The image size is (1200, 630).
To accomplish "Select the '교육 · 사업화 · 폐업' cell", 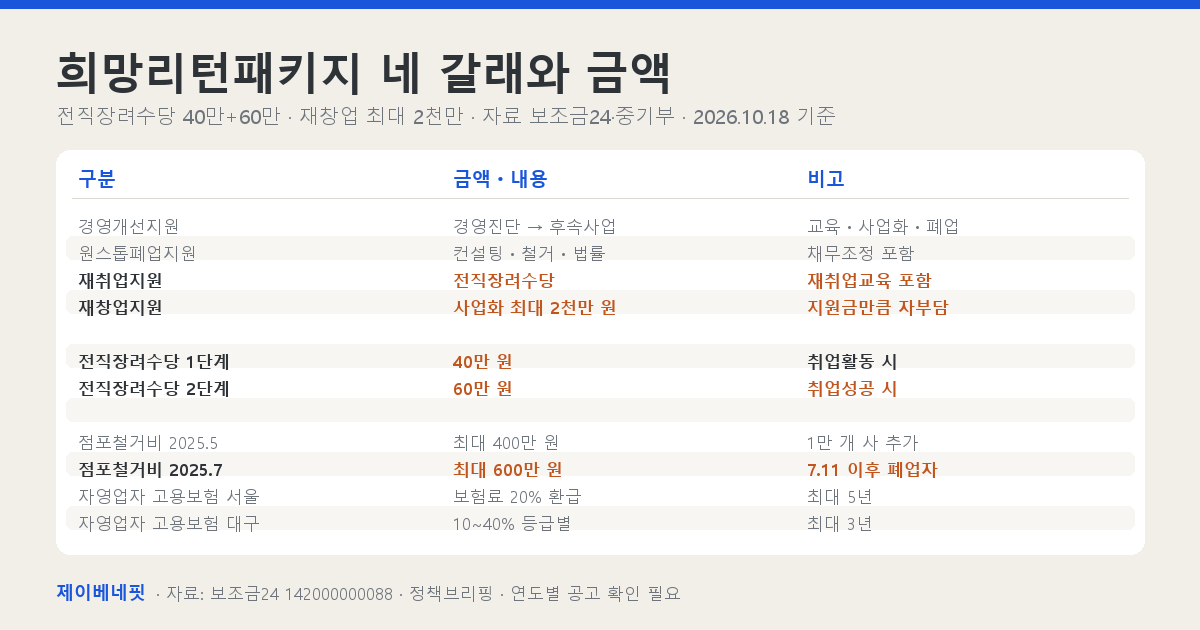I will (883, 226).
